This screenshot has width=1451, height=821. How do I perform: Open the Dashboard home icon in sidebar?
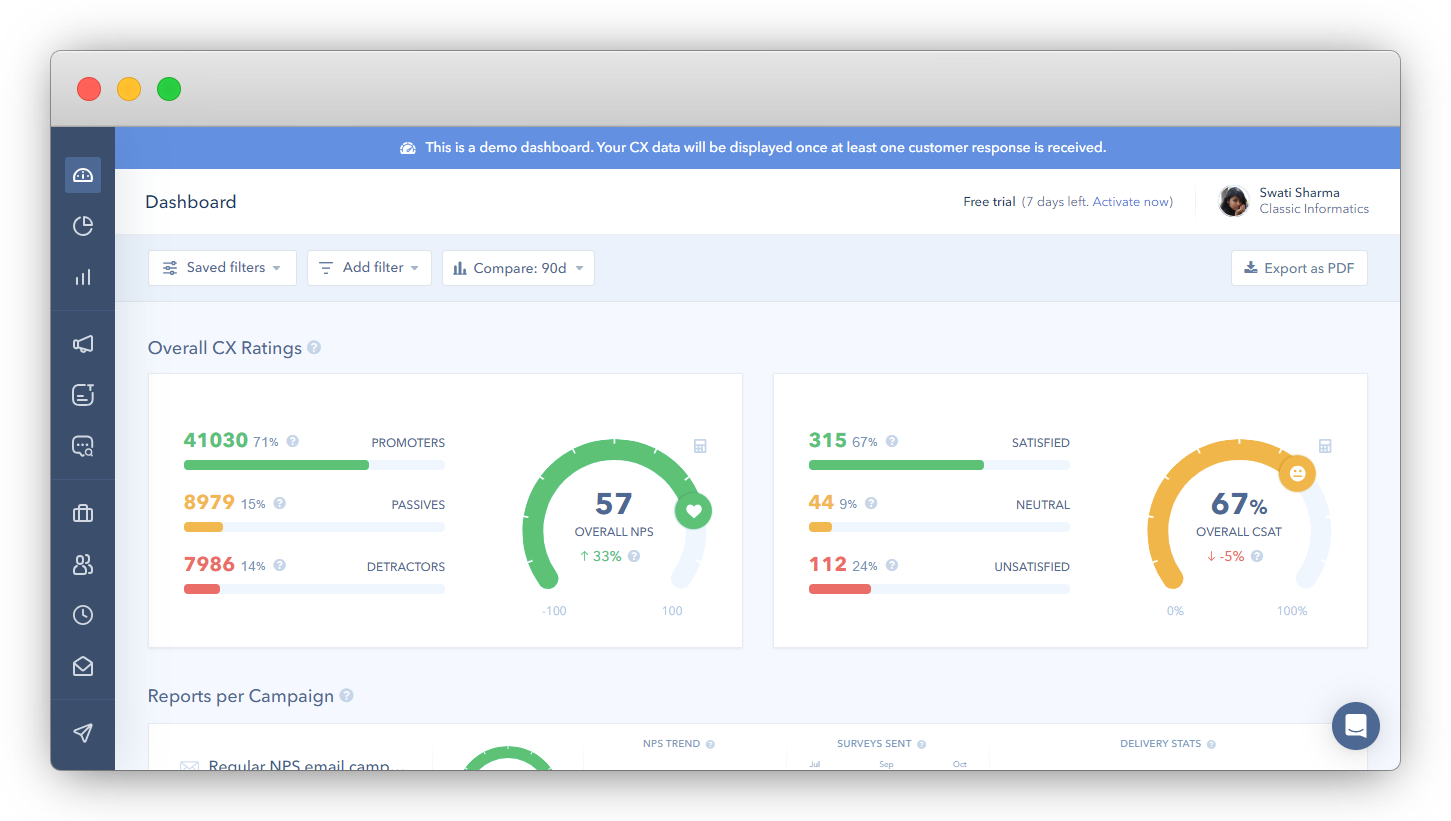(x=83, y=174)
